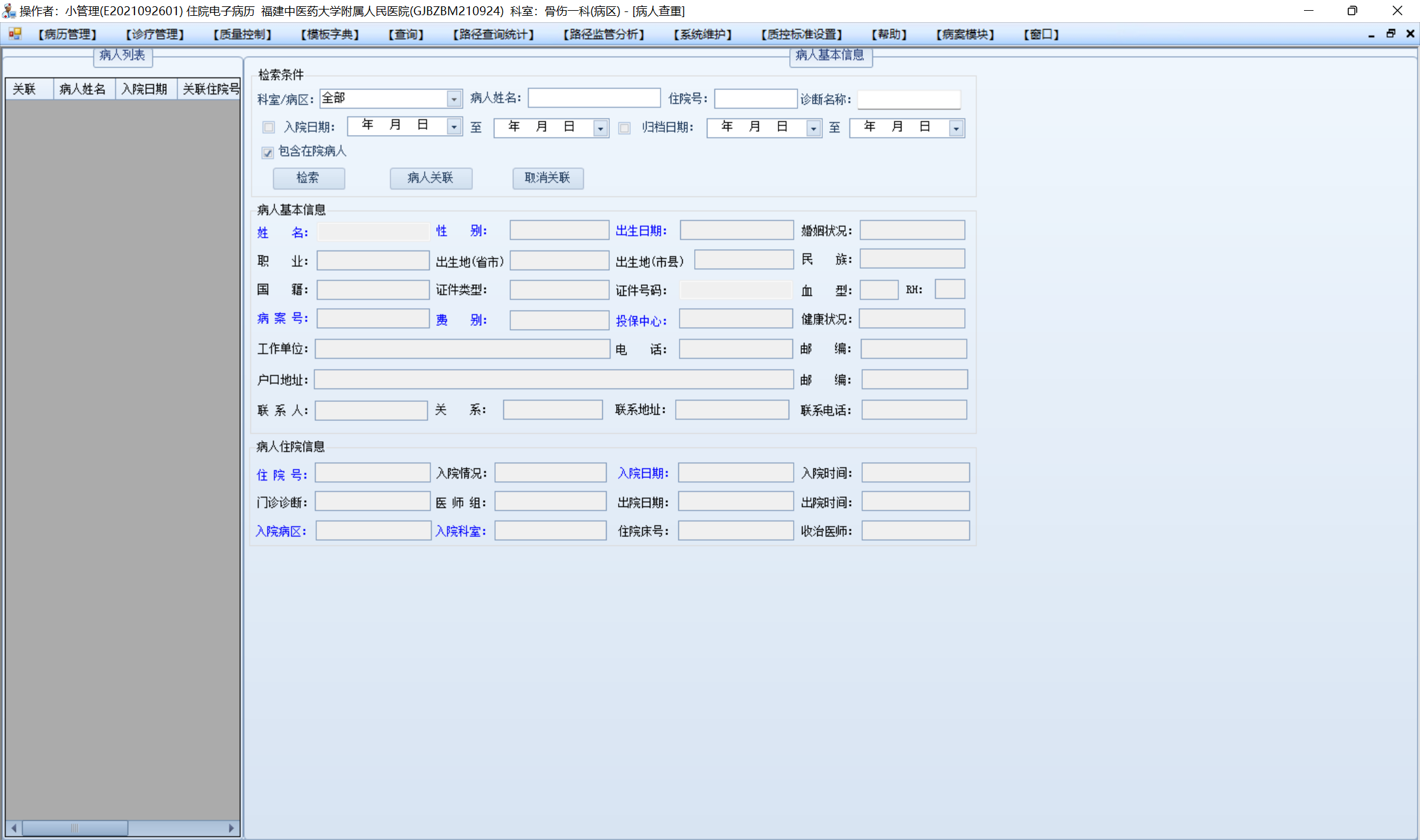Close the inner 病人查重 child window

1410,34
